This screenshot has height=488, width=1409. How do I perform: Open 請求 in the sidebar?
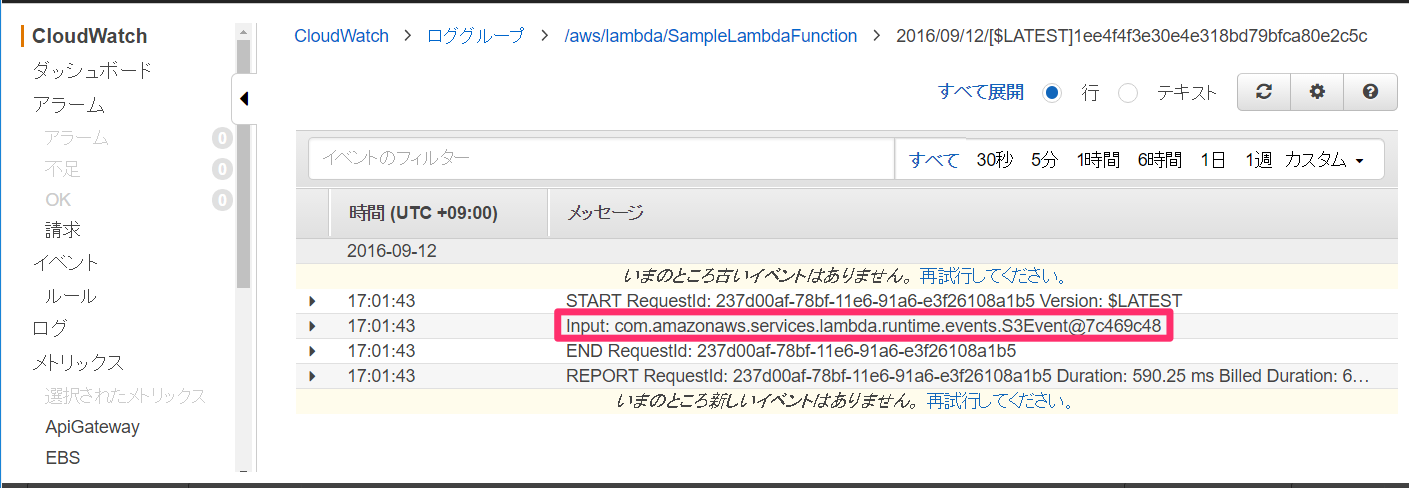pos(62,231)
